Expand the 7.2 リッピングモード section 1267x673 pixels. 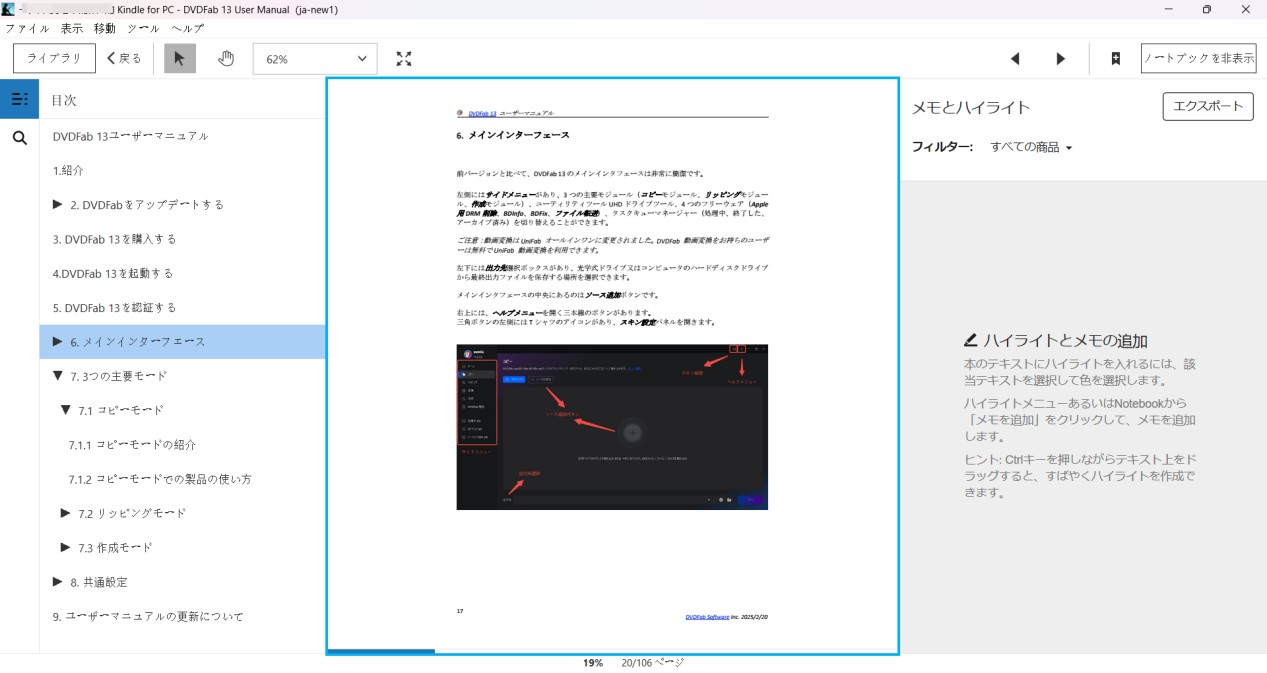[x=65, y=513]
